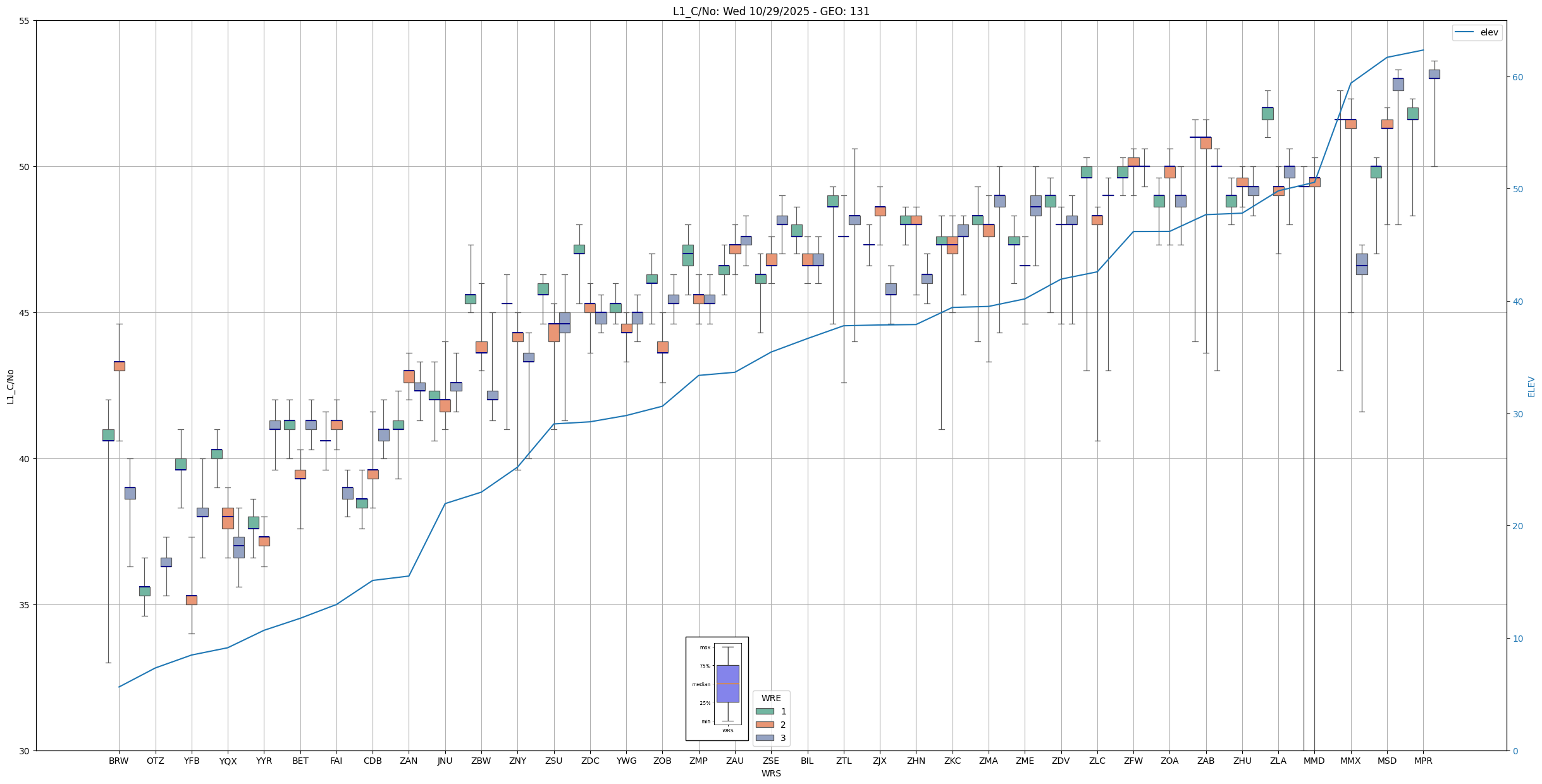Click the MPR station tick label
This screenshot has height=784, width=1542.
pyautogui.click(x=1423, y=761)
